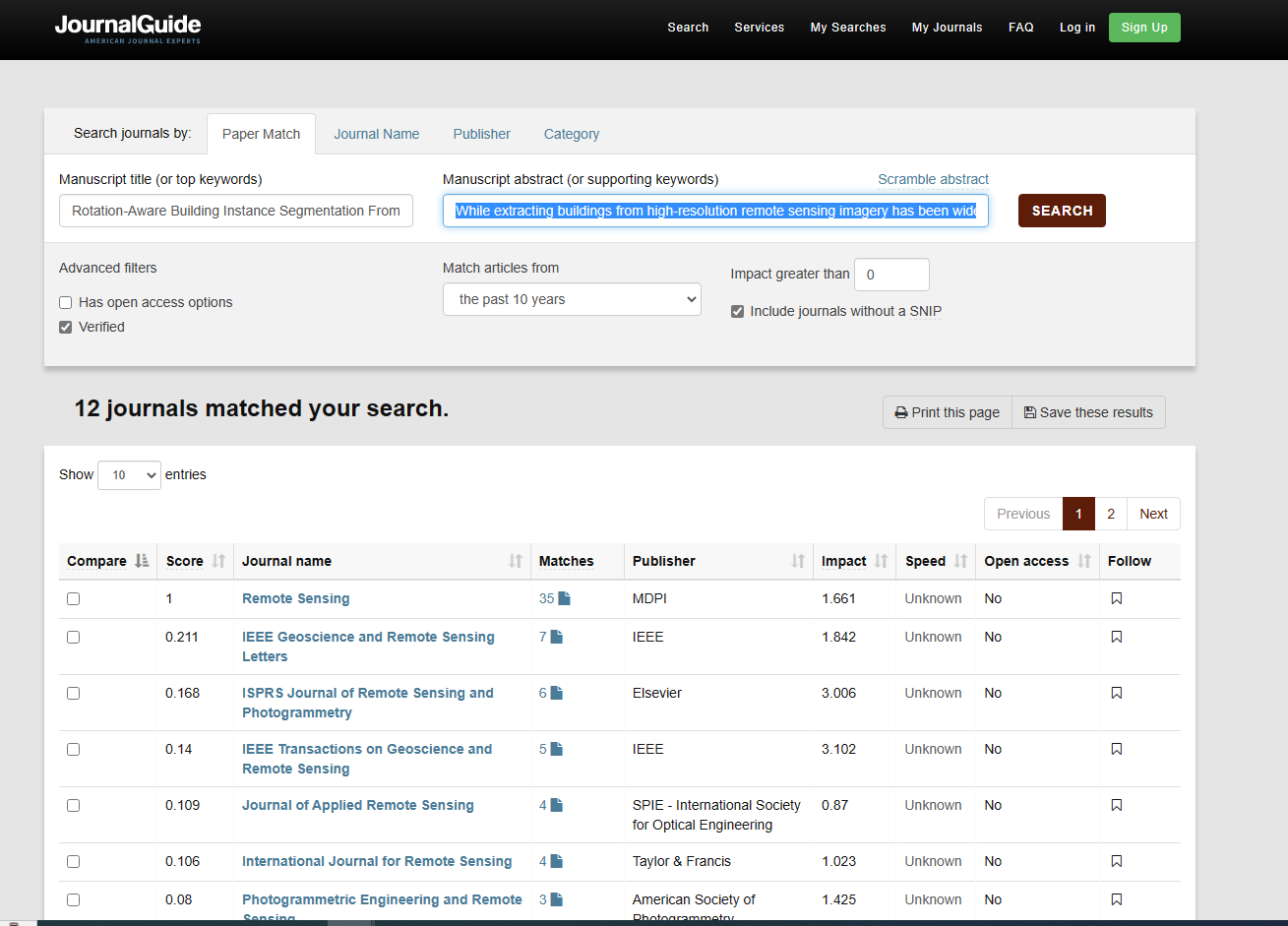Check compare box for ISPRS Journal
The height and width of the screenshot is (926, 1288).
tap(73, 693)
